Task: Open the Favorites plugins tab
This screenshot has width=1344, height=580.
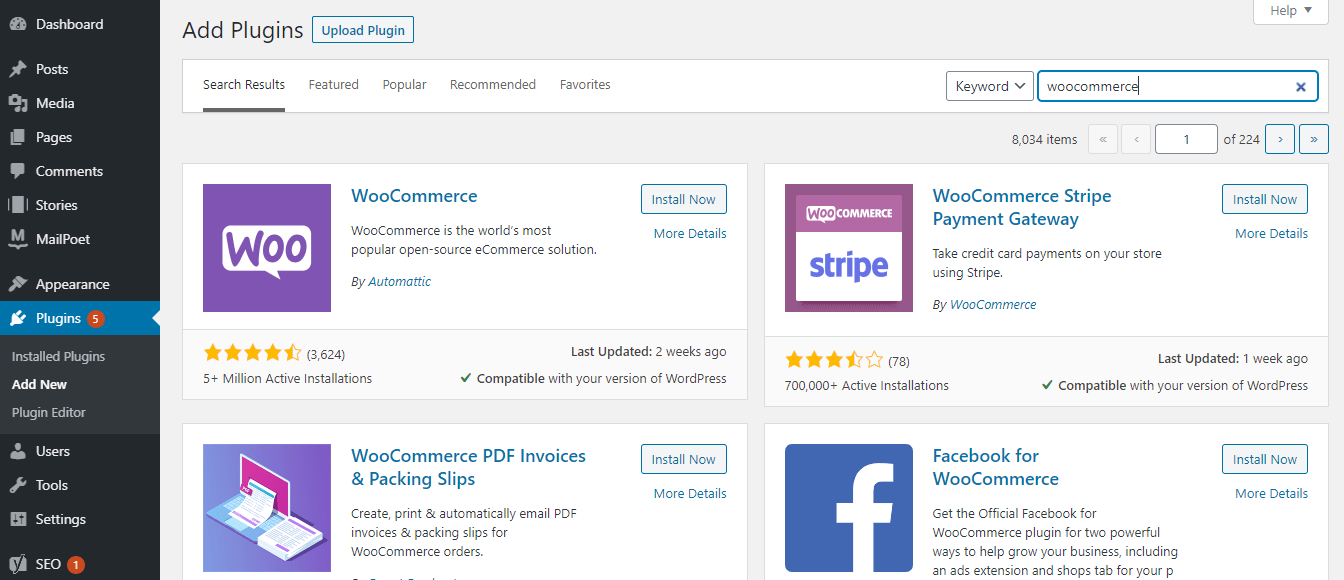Action: (x=585, y=85)
